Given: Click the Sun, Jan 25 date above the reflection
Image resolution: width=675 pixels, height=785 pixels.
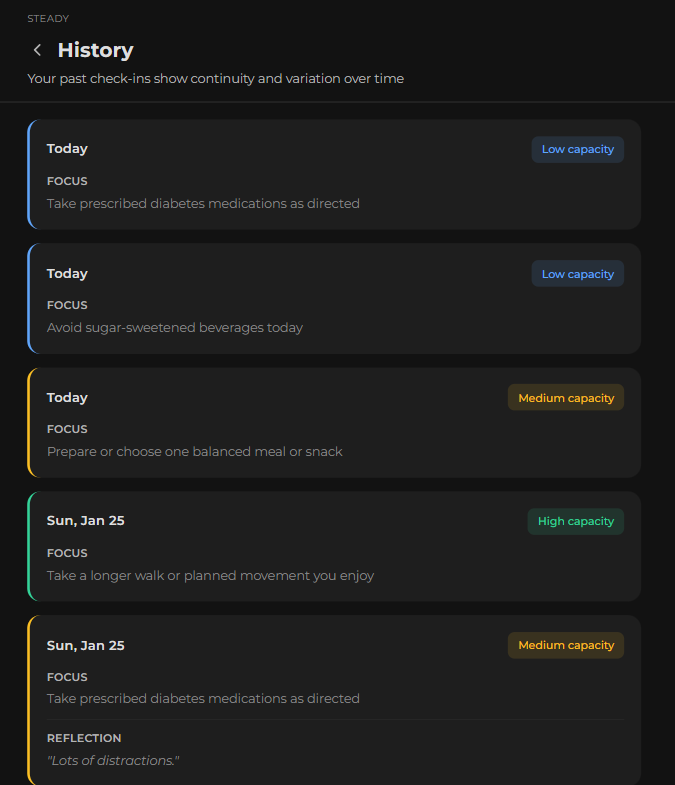Looking at the screenshot, I should tap(85, 645).
